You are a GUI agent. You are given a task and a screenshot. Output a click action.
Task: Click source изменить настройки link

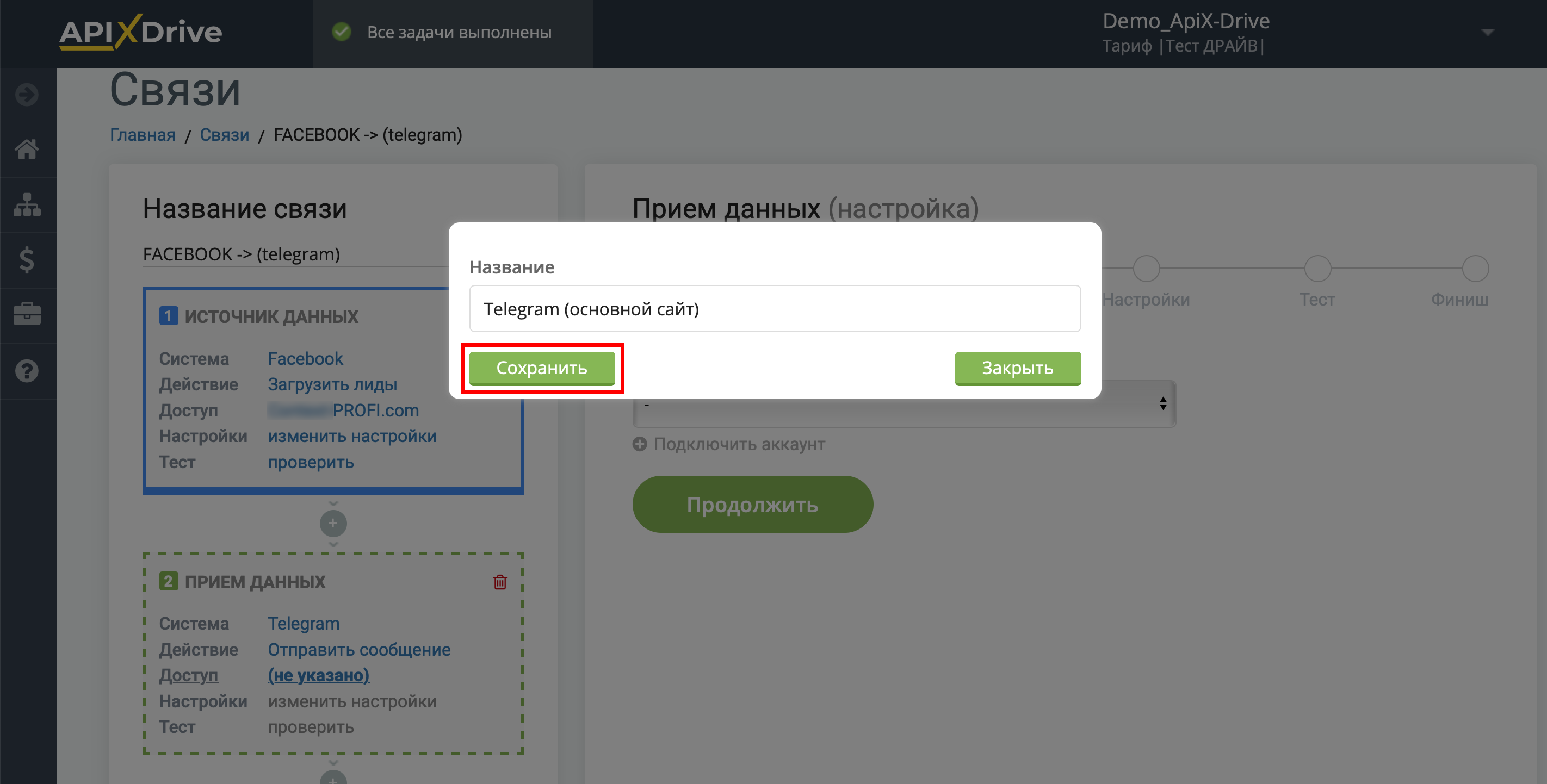(x=352, y=436)
